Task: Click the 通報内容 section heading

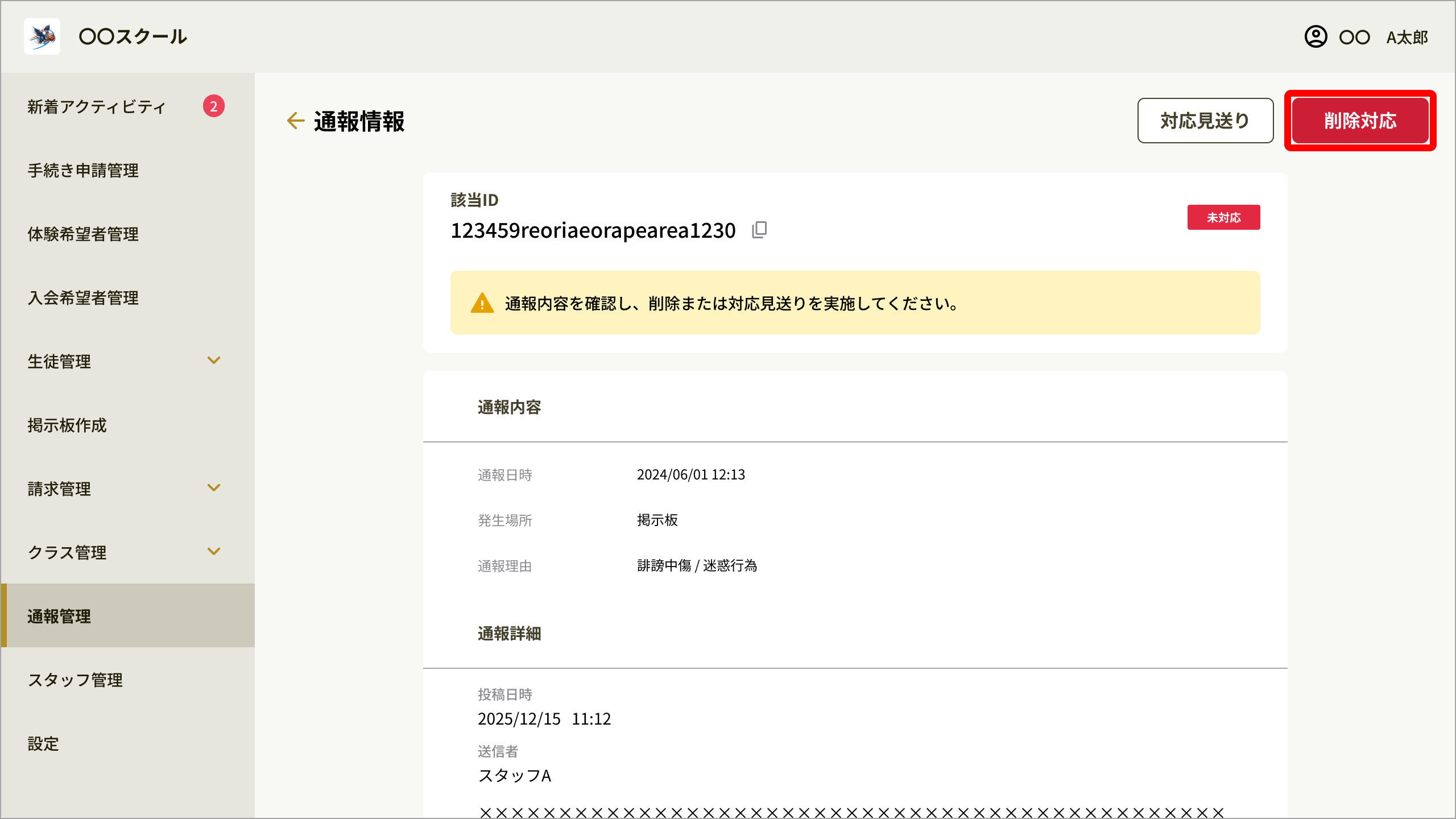Action: (x=510, y=407)
